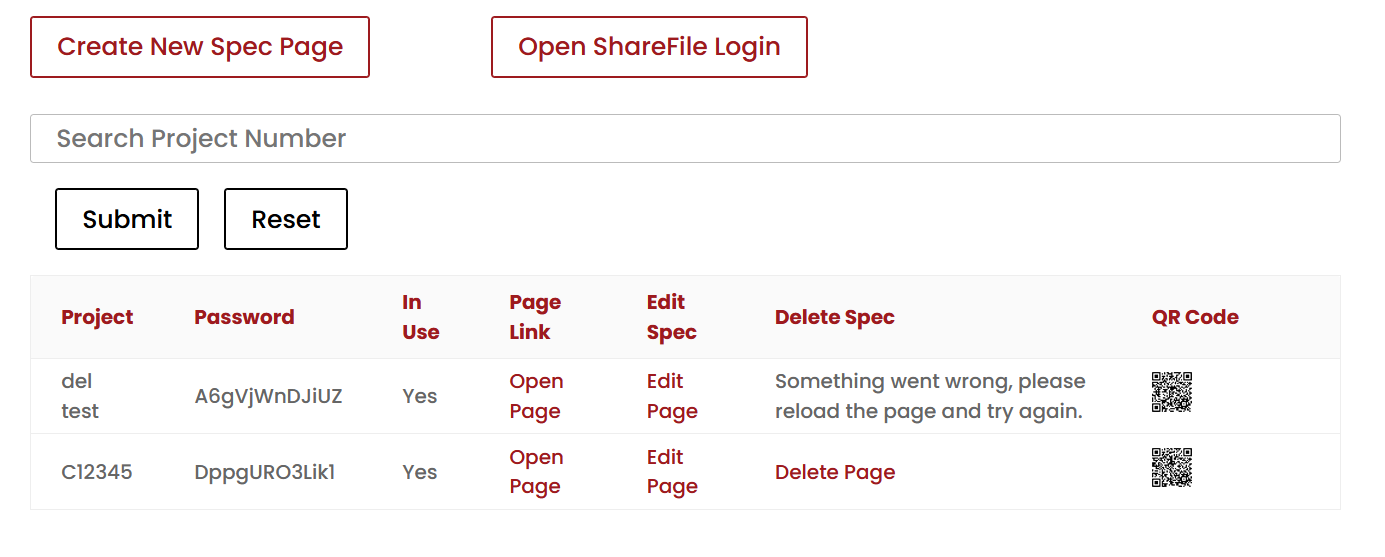Open Page link for C12345
The width and height of the screenshot is (1385, 557).
(536, 472)
